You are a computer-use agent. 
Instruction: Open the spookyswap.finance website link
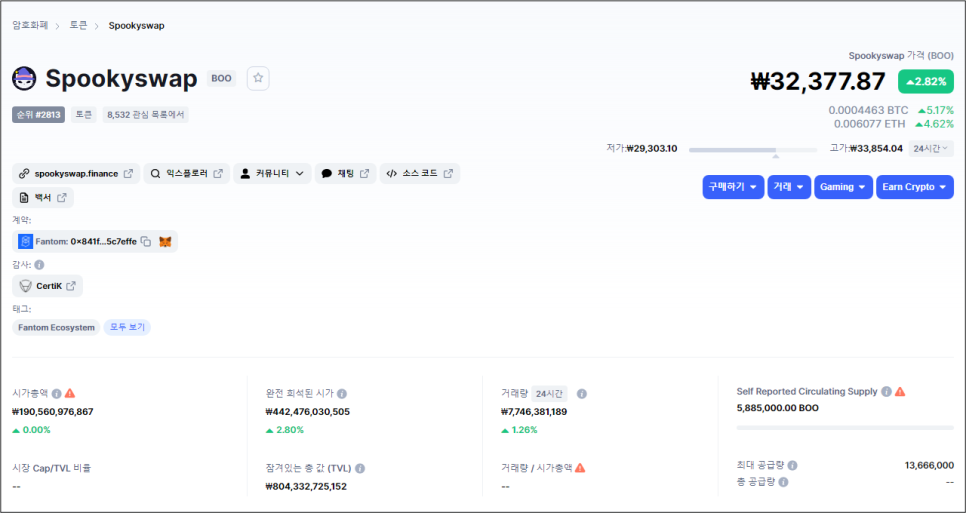point(76,174)
